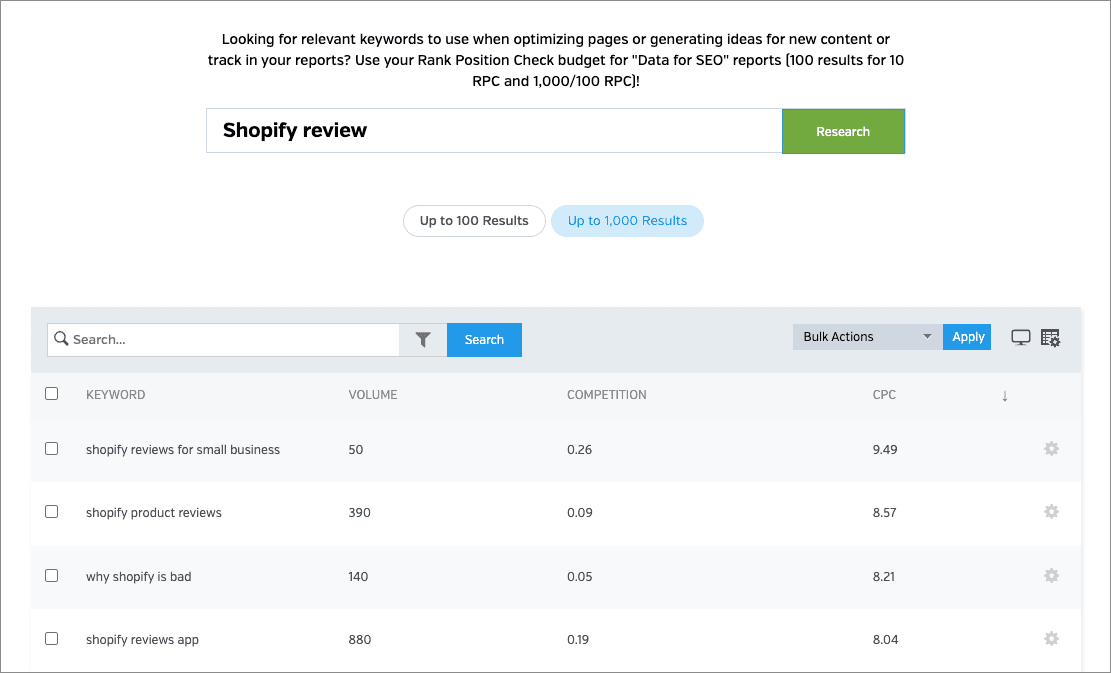Run the table Search button
Screen dimensions: 1111x673
point(484,339)
